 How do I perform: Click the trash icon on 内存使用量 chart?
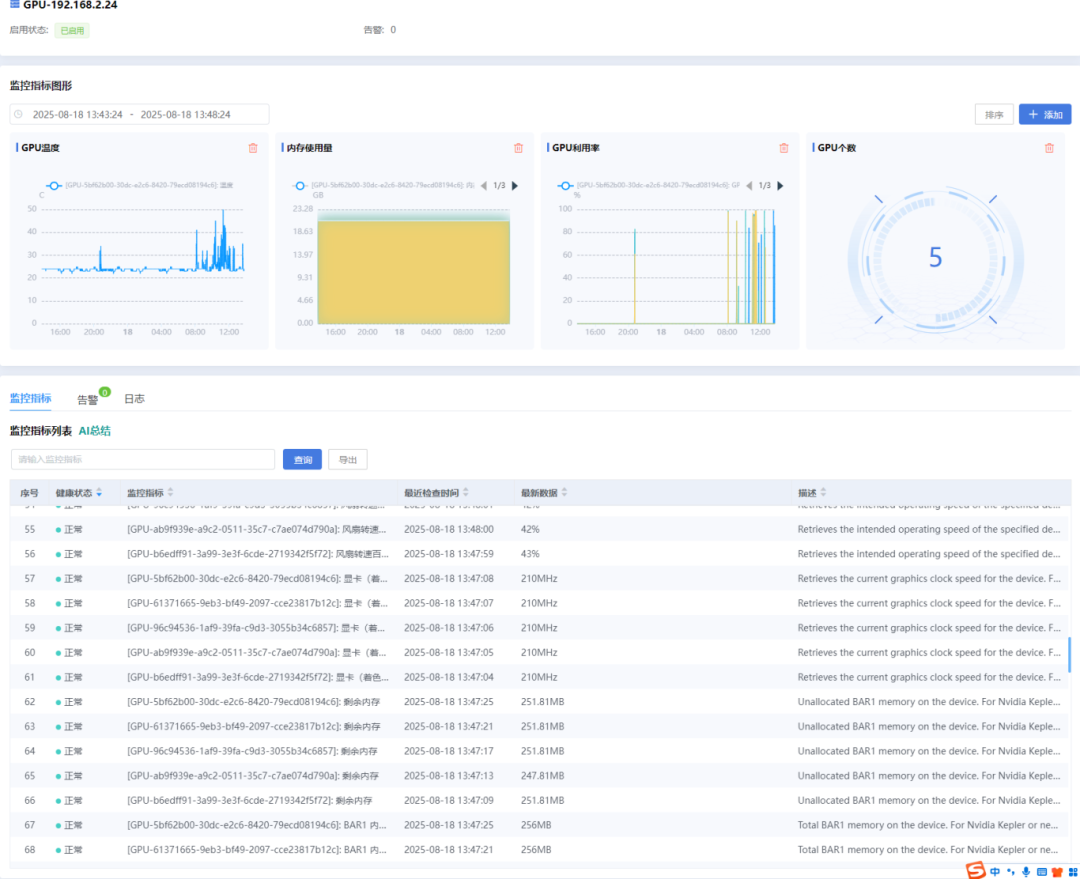point(518,148)
